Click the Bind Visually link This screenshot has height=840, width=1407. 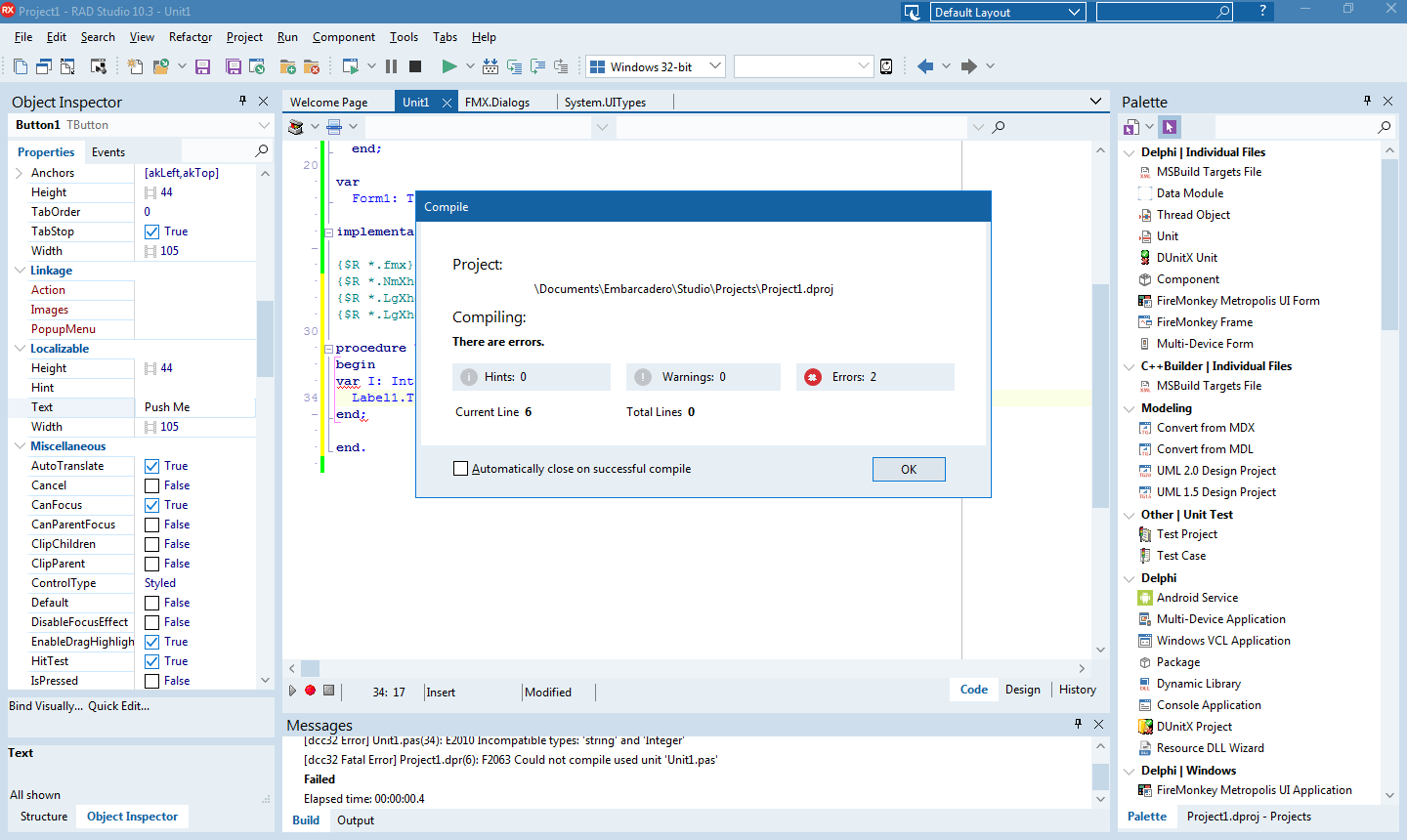pos(46,706)
